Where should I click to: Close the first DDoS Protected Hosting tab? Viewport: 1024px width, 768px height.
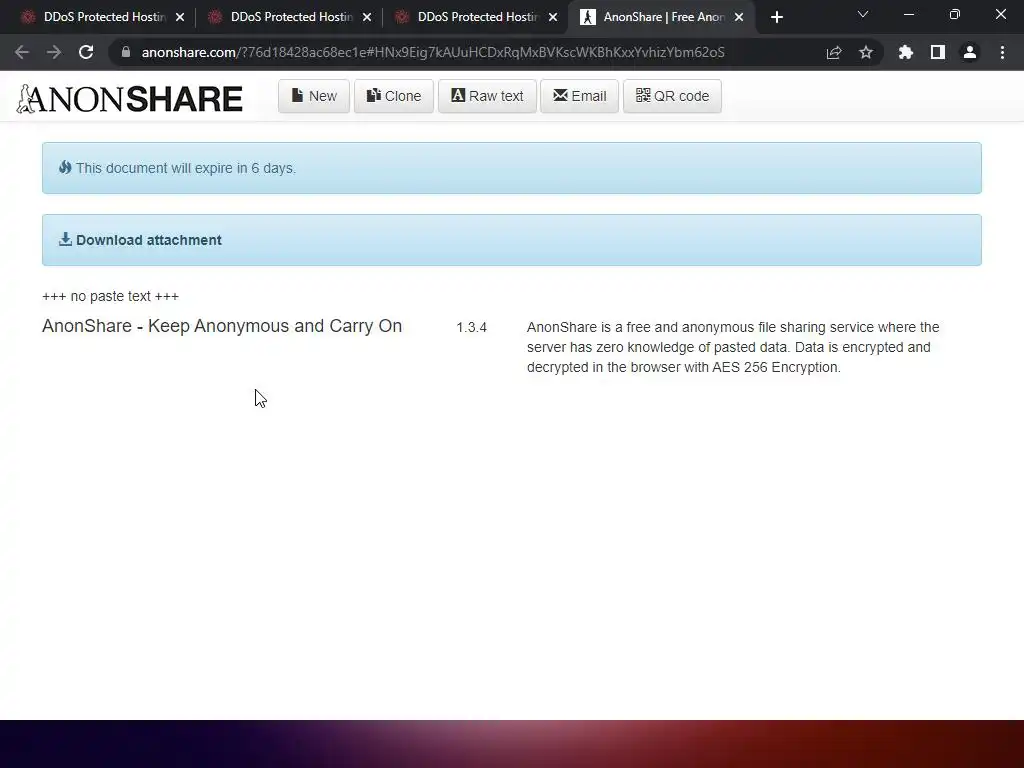click(180, 18)
